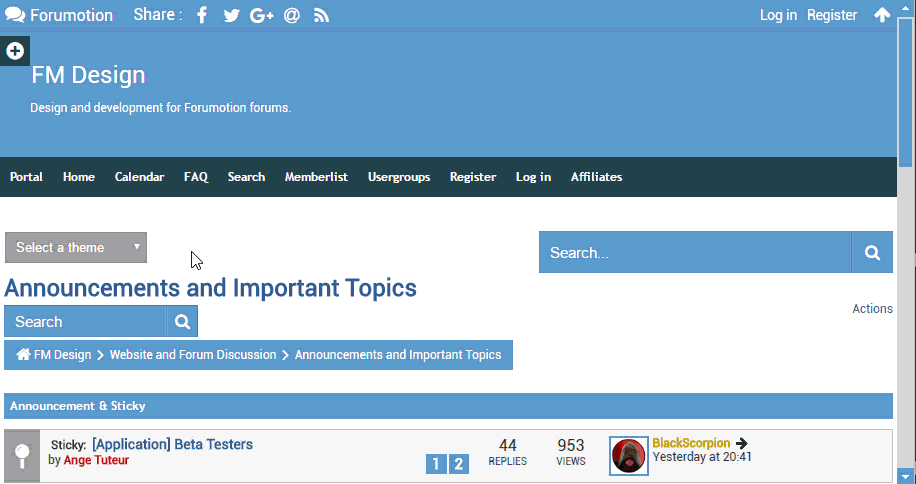Image resolution: width=916 pixels, height=484 pixels.
Task: Click the Announcements and Important Topics heading
Action: (210, 288)
